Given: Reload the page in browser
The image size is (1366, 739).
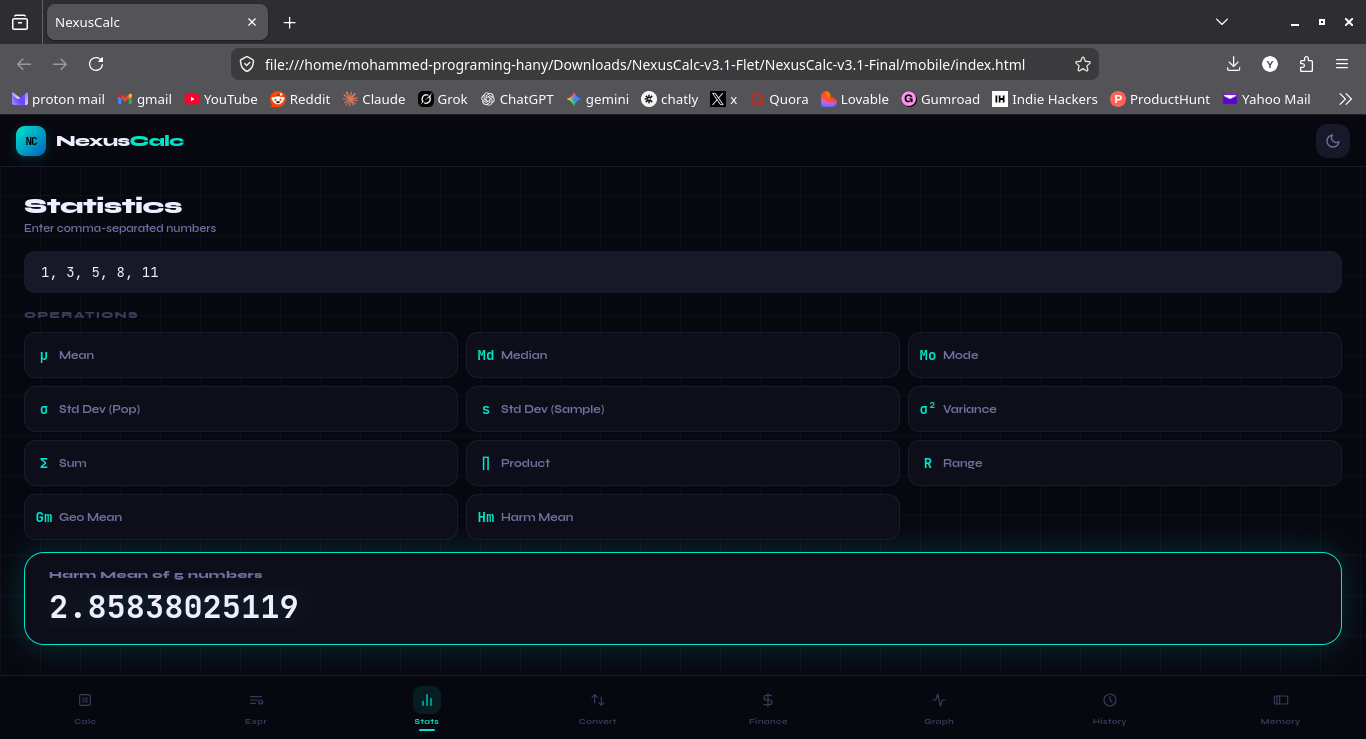Looking at the screenshot, I should point(96,64).
